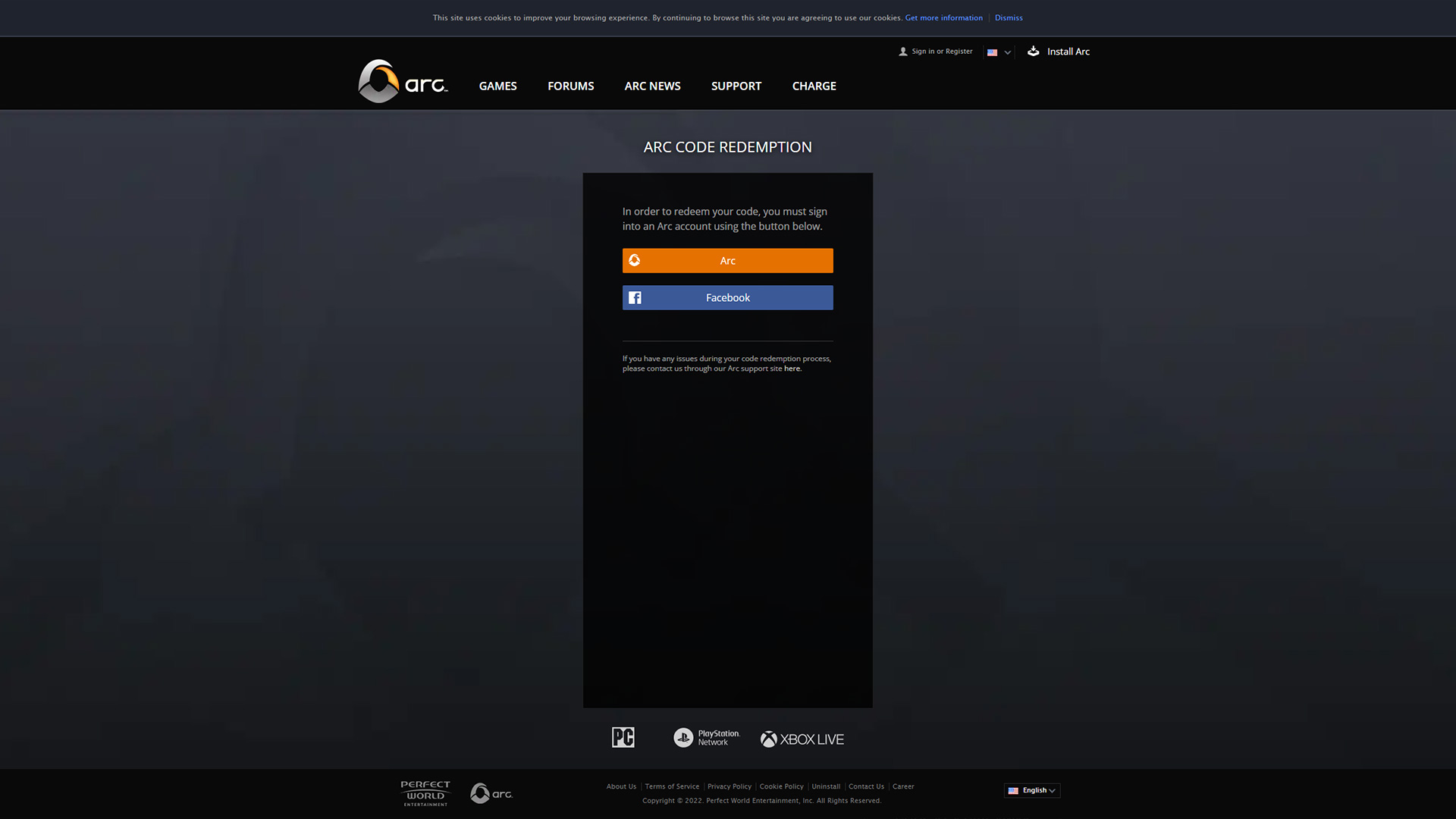The width and height of the screenshot is (1456, 819).
Task: Open the CHARGE page
Action: pyautogui.click(x=814, y=86)
